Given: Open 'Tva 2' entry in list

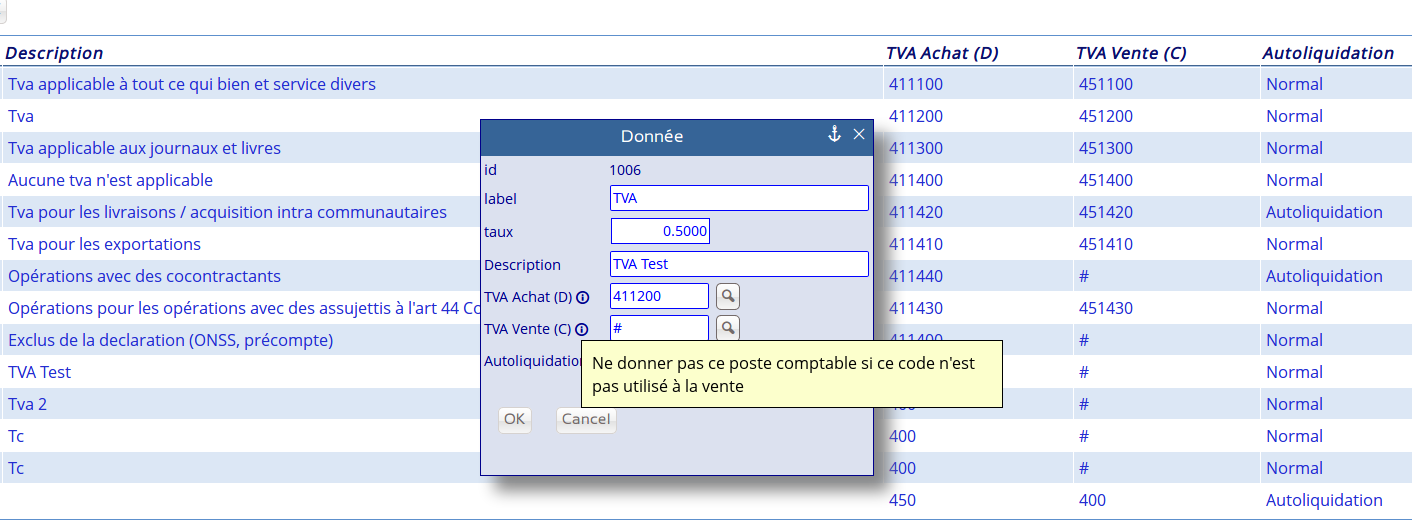Looking at the screenshot, I should 27,404.
